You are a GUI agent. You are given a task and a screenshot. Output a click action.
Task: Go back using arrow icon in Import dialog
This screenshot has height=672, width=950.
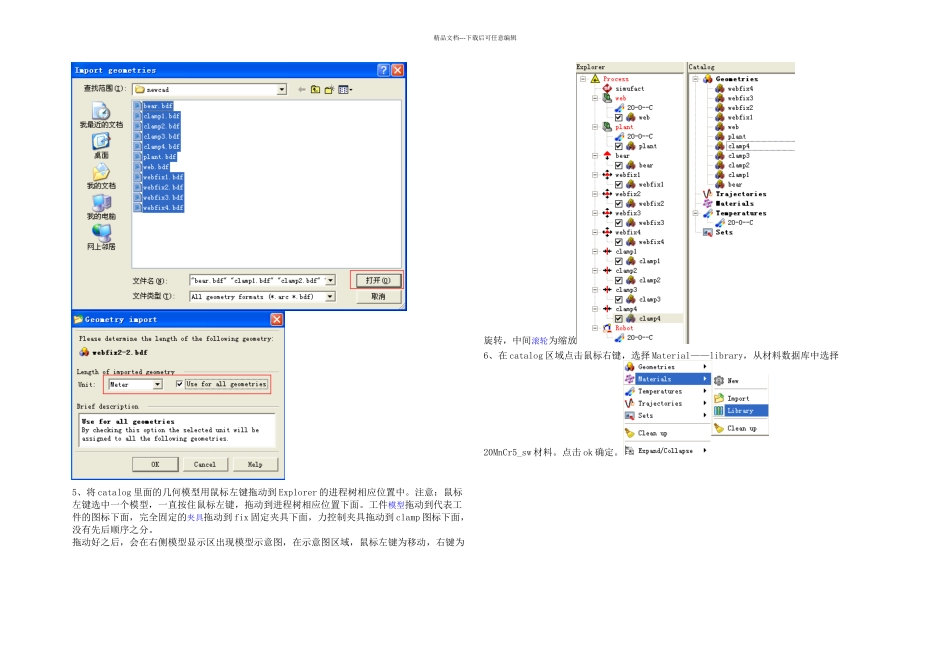301,90
